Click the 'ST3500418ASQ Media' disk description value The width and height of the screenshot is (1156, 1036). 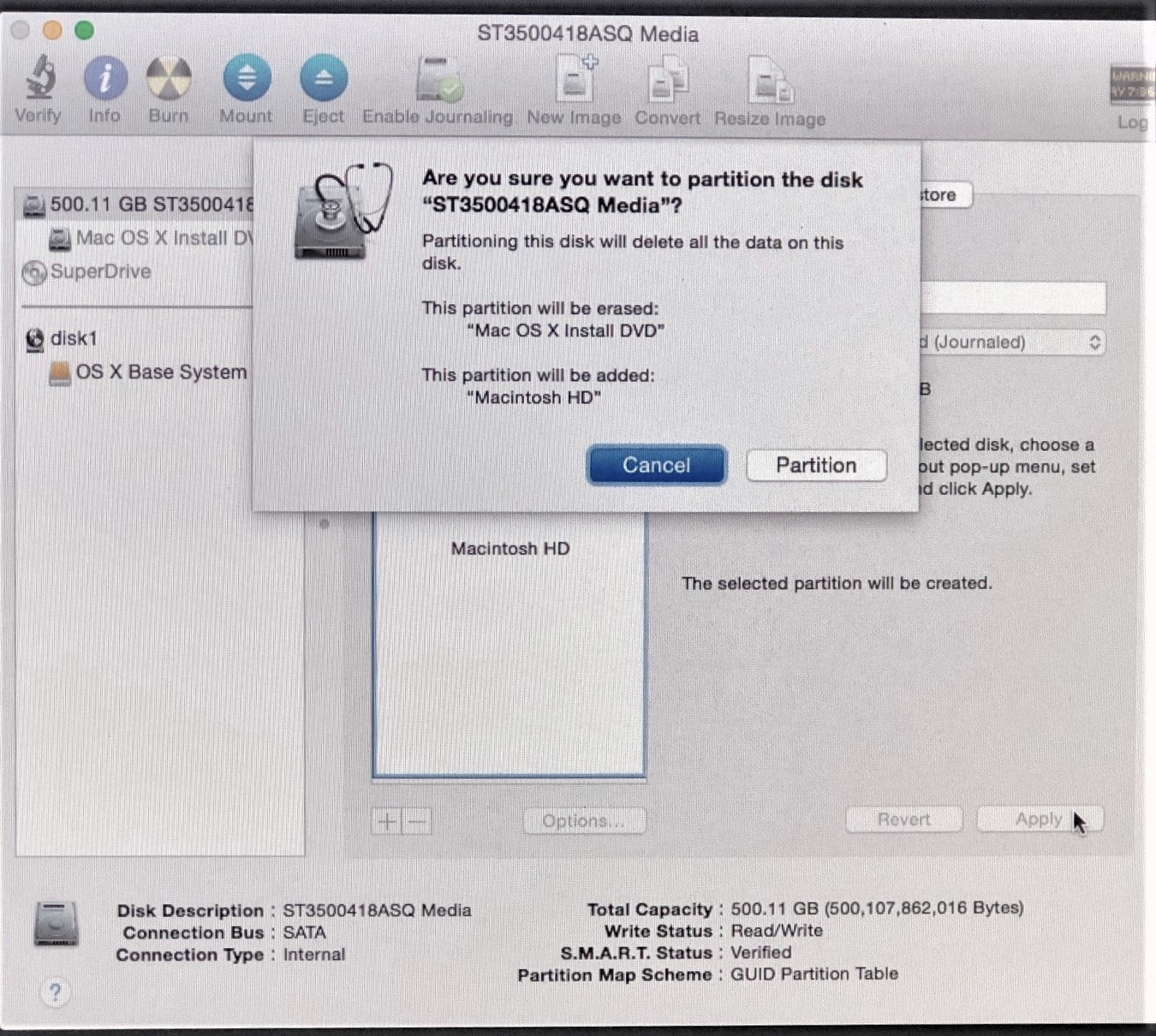coord(377,910)
